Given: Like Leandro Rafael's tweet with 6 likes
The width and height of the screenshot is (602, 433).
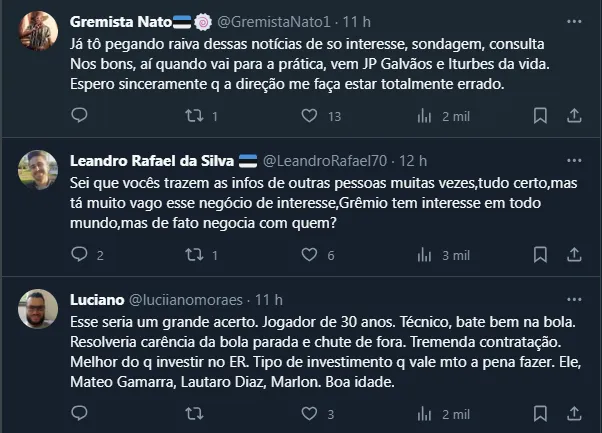Looking at the screenshot, I should 309,255.
